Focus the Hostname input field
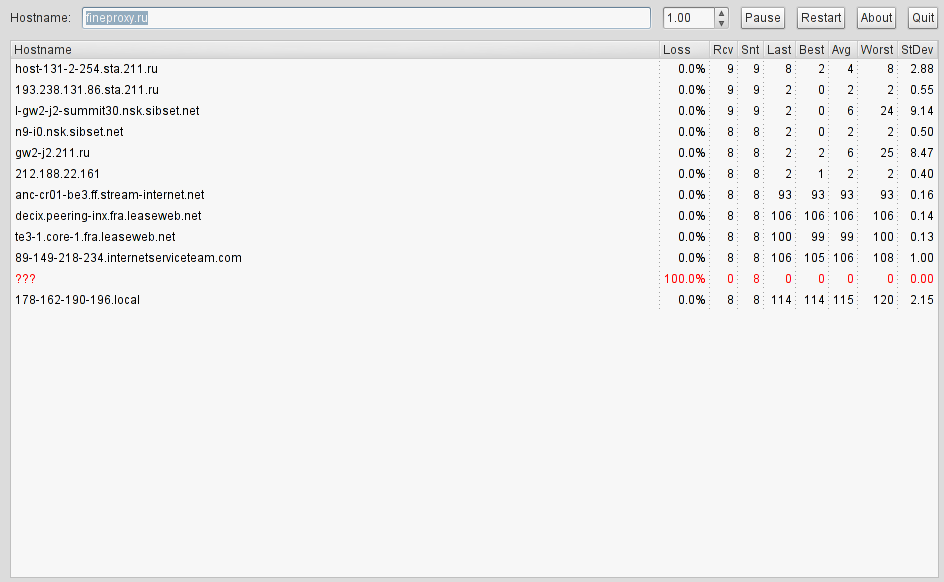The image size is (944, 582). click(x=366, y=18)
